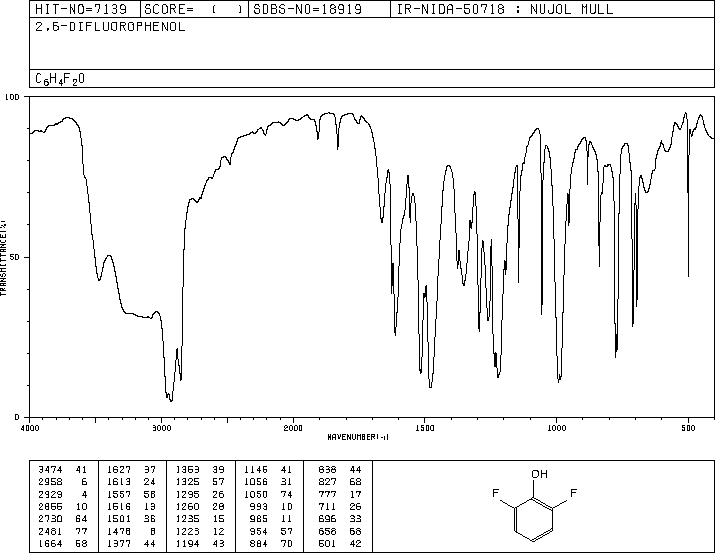The height and width of the screenshot is (553, 715).
Task: Select peak table value 1613
Action: point(119,481)
